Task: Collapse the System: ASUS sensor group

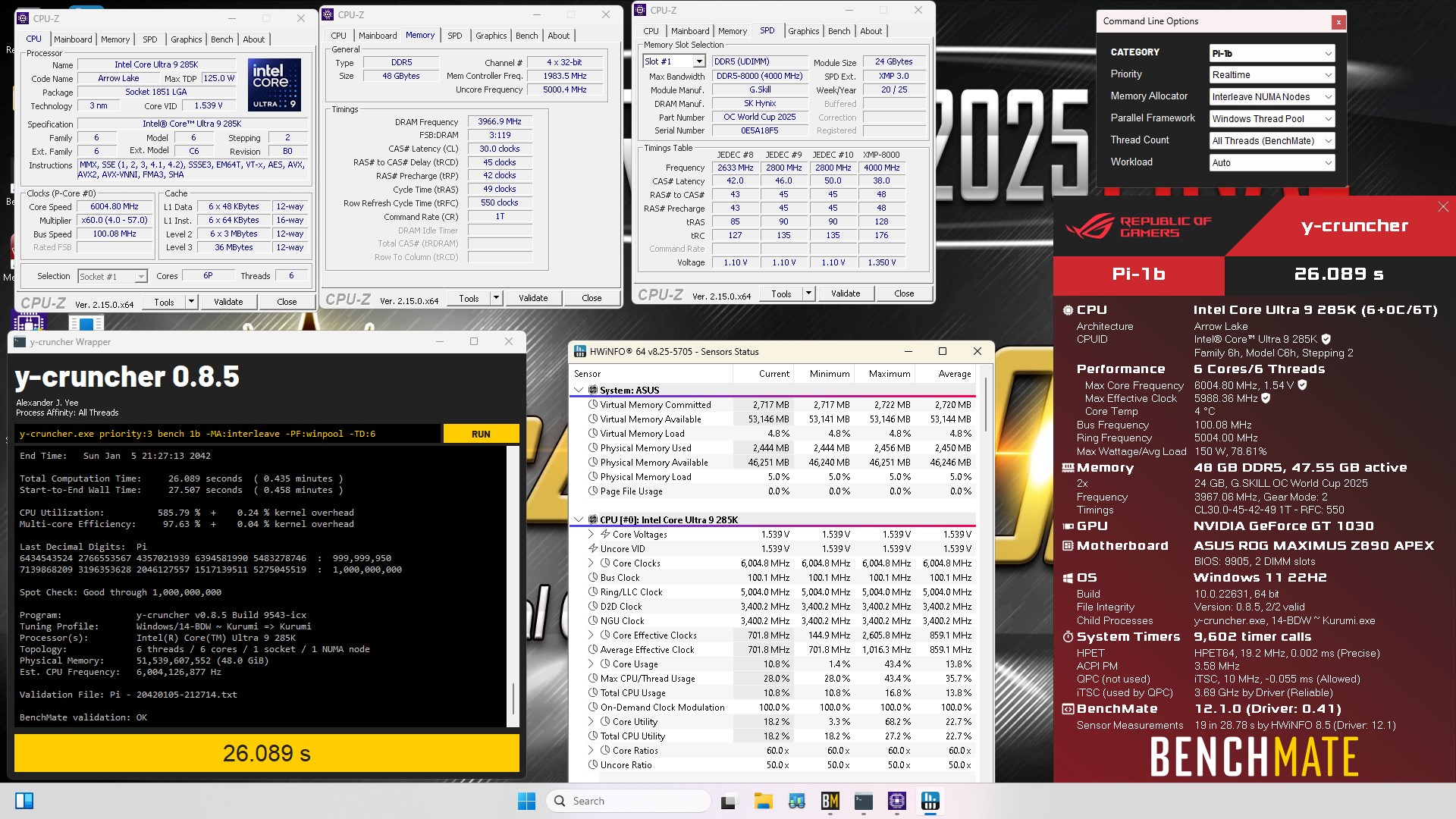Action: 579,390
